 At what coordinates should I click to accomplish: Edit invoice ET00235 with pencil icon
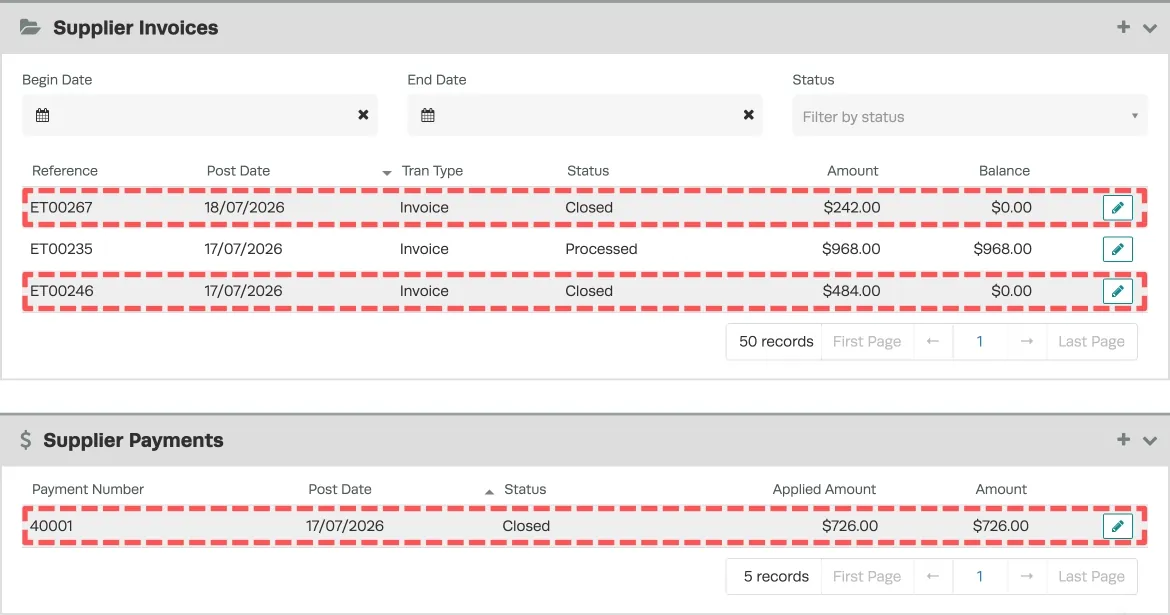pyautogui.click(x=1117, y=249)
